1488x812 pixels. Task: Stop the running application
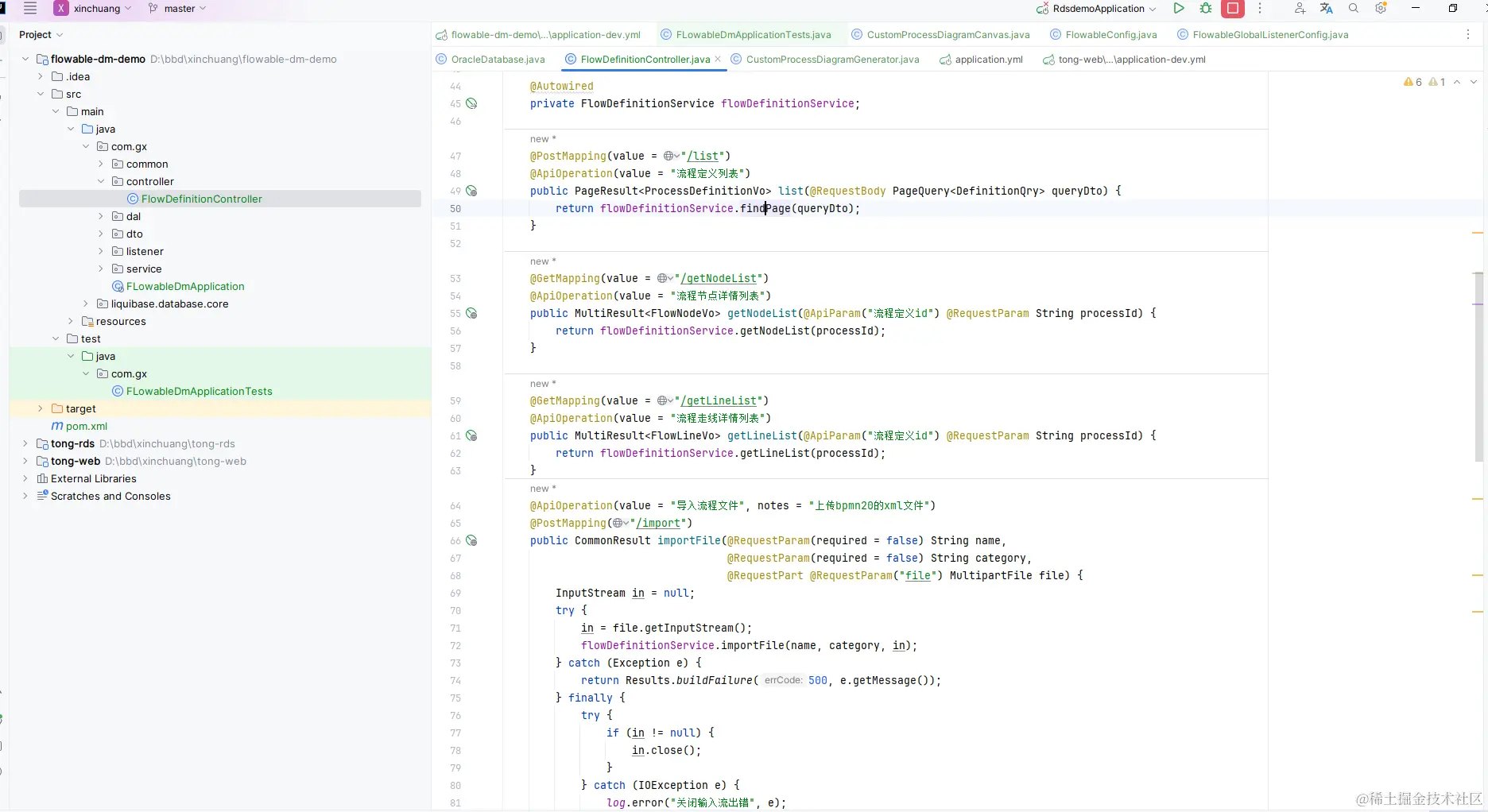click(x=1232, y=9)
